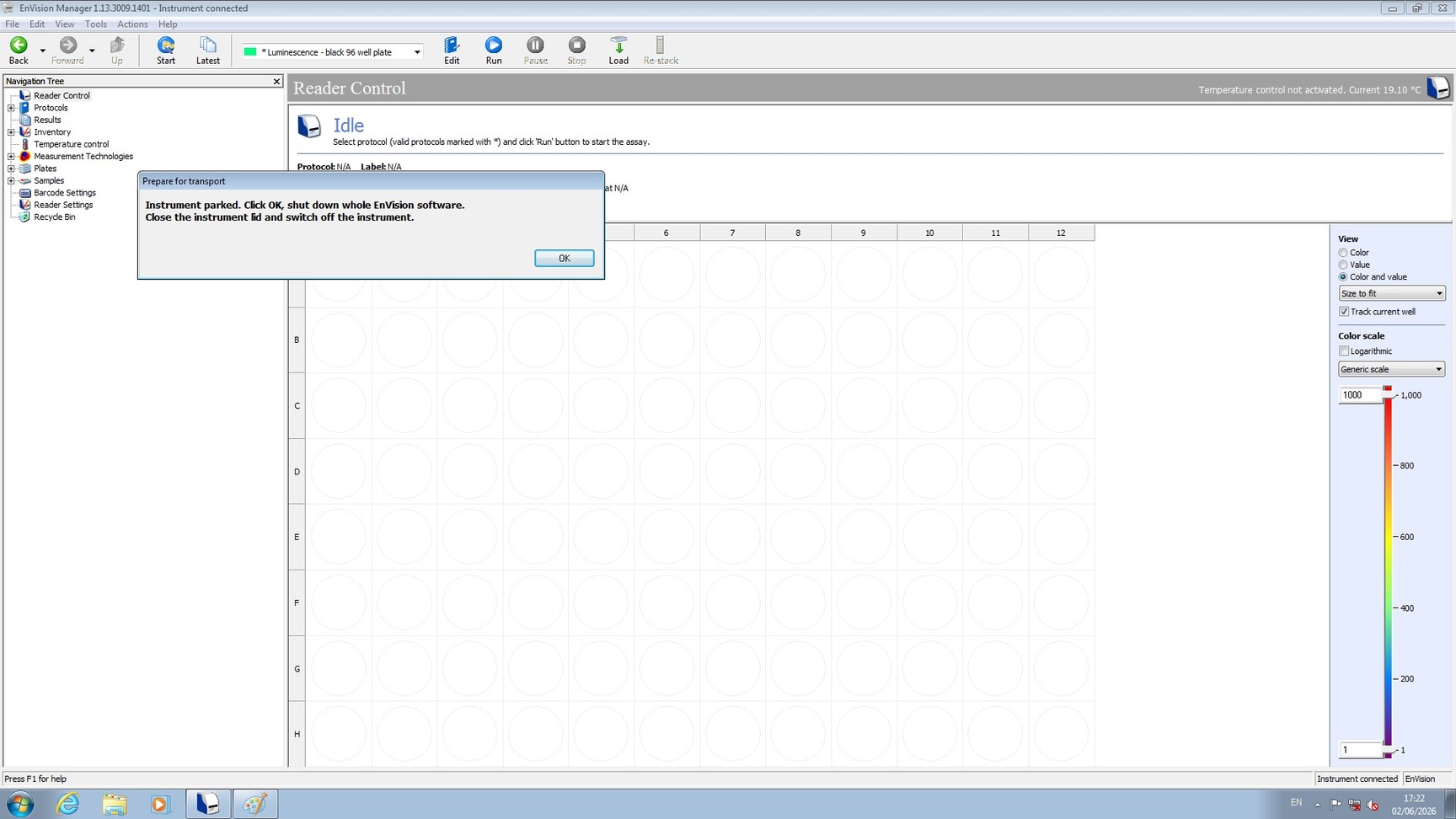Select the Color and value radio button
Viewport: 1456px width, 819px height.
point(1343,276)
